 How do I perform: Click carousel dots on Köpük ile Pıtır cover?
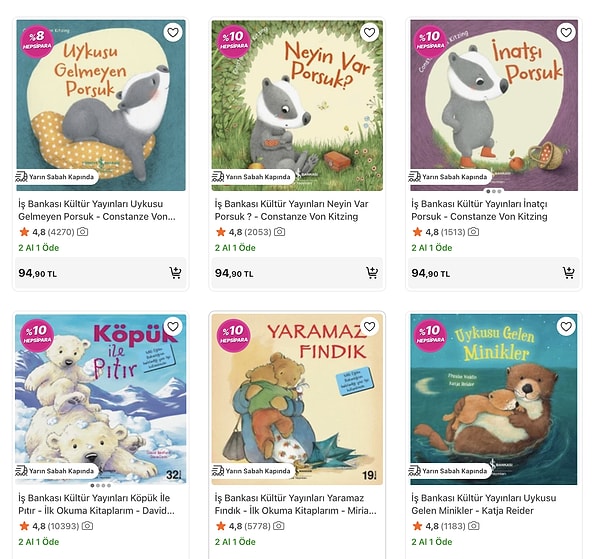[100, 485]
